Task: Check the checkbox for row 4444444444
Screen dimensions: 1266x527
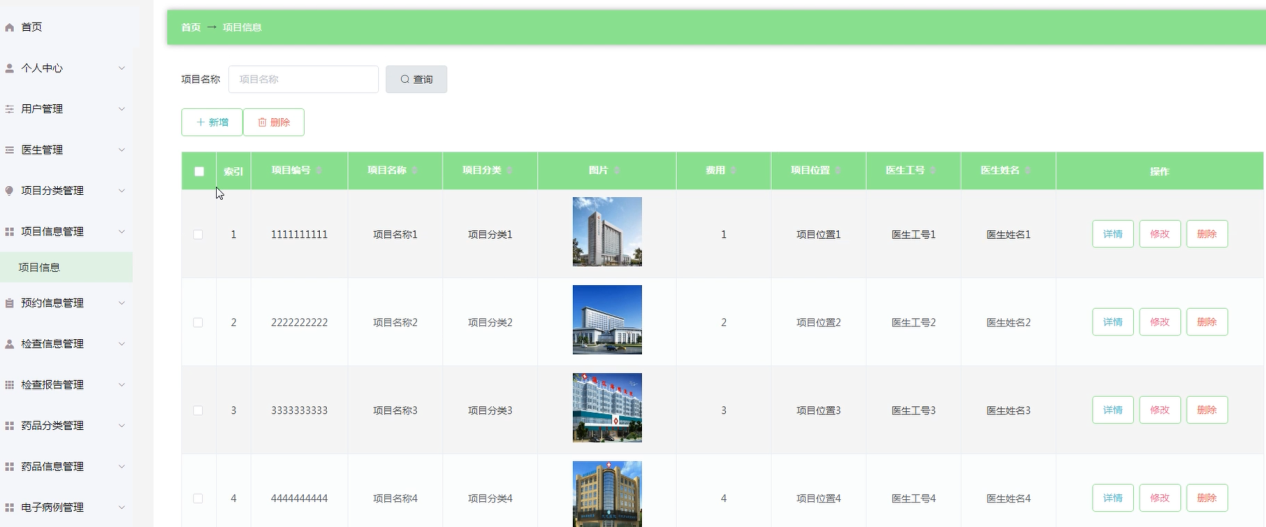Action: tap(198, 498)
